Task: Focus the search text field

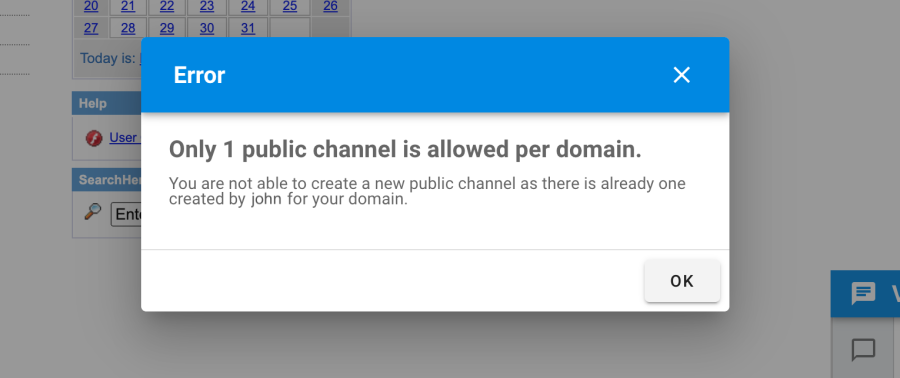Action: [126, 214]
